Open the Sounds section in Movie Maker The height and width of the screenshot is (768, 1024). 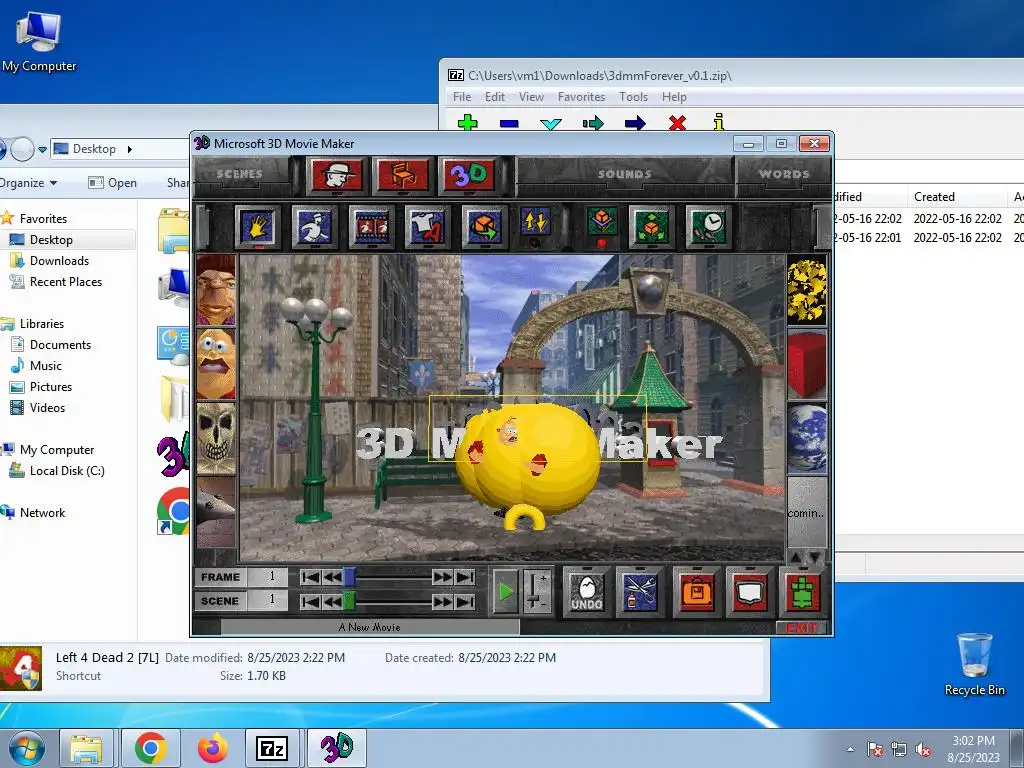coord(624,174)
